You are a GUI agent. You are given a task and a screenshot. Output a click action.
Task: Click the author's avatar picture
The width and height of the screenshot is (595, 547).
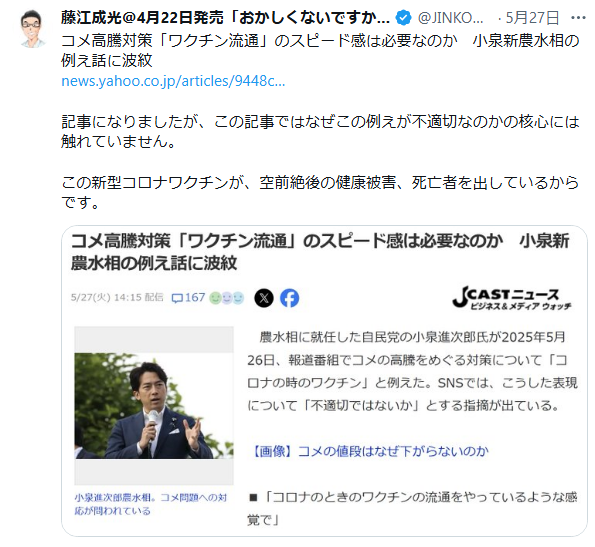point(31,29)
